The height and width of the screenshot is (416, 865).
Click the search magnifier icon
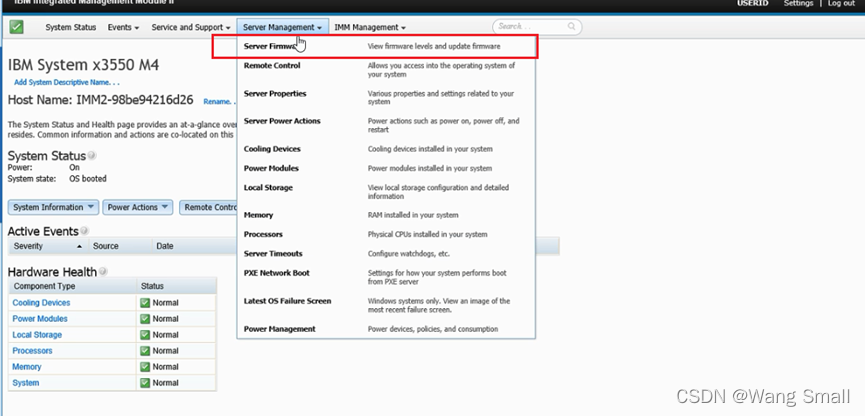(572, 26)
